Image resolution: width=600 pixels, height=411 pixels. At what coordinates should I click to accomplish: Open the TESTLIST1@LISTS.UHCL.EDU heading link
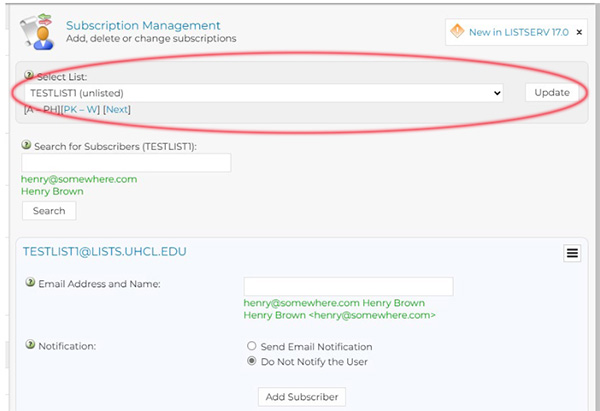pos(105,252)
